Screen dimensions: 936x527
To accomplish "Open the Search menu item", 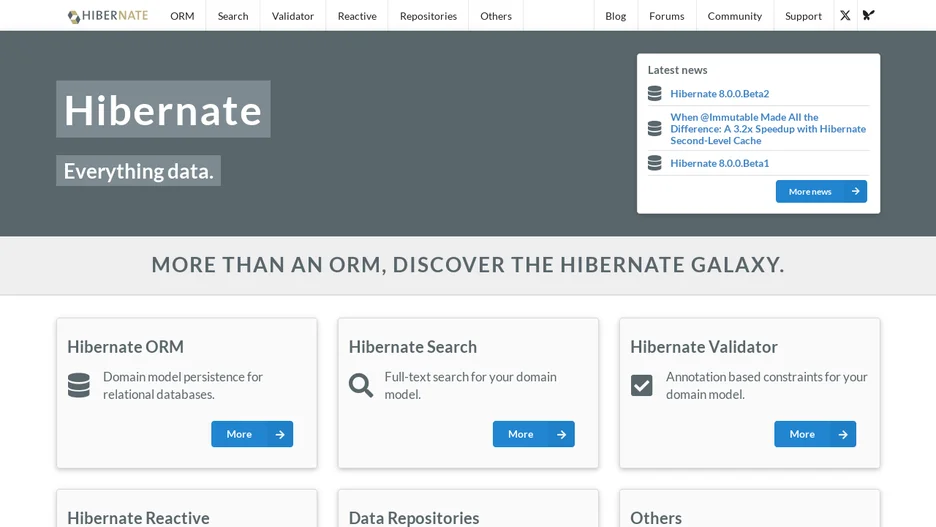I will [233, 16].
